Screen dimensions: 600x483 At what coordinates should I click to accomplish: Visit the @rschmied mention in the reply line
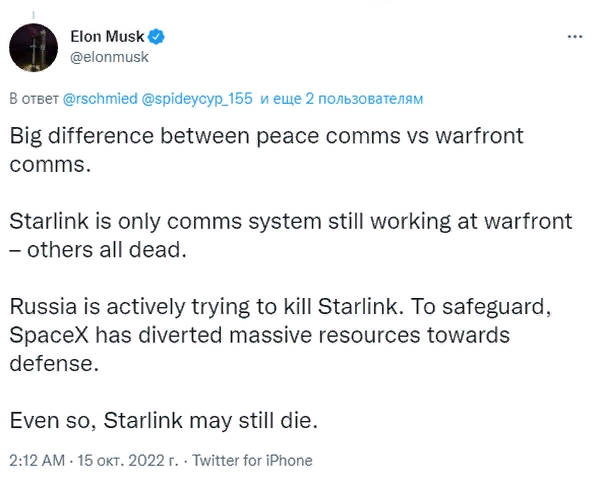100,99
